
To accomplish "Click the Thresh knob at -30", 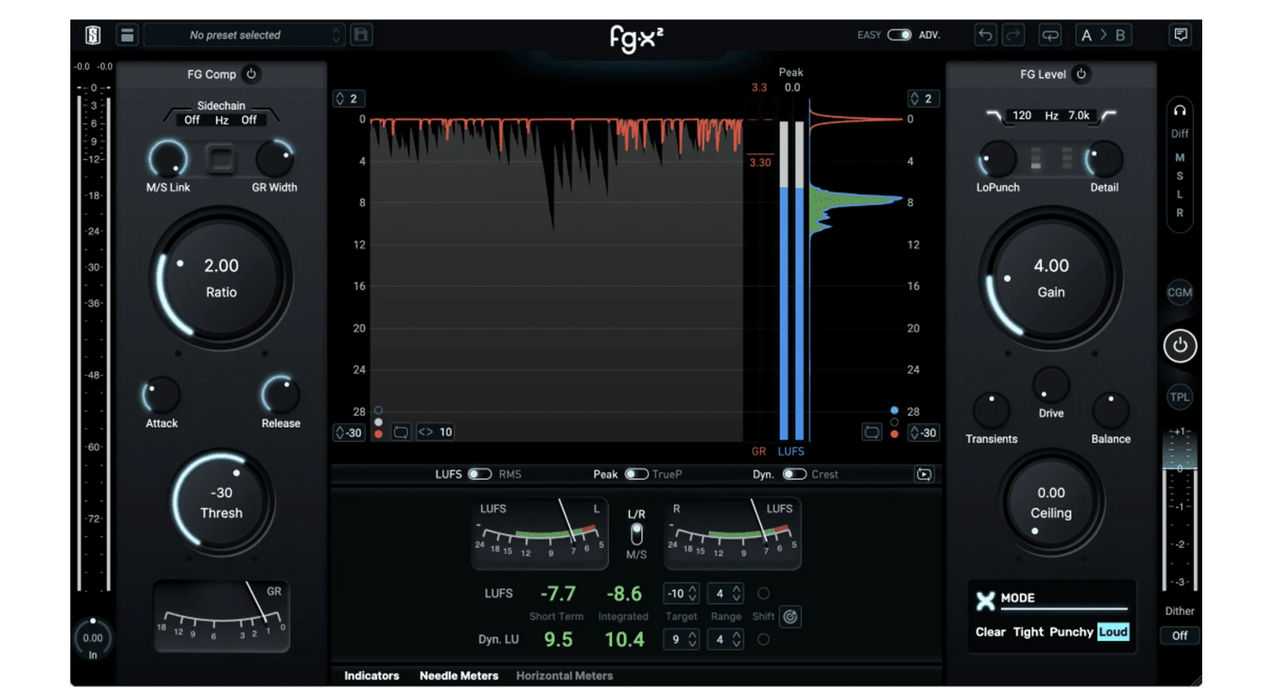I will pos(221,503).
